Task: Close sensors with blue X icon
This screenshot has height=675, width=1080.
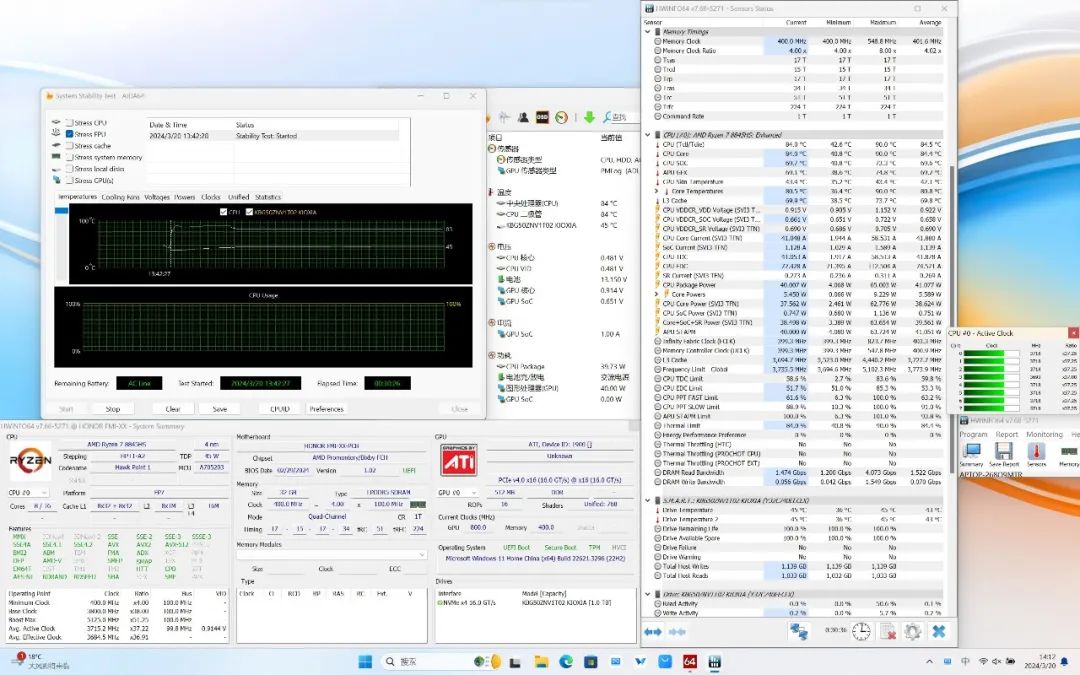Action: click(x=938, y=631)
